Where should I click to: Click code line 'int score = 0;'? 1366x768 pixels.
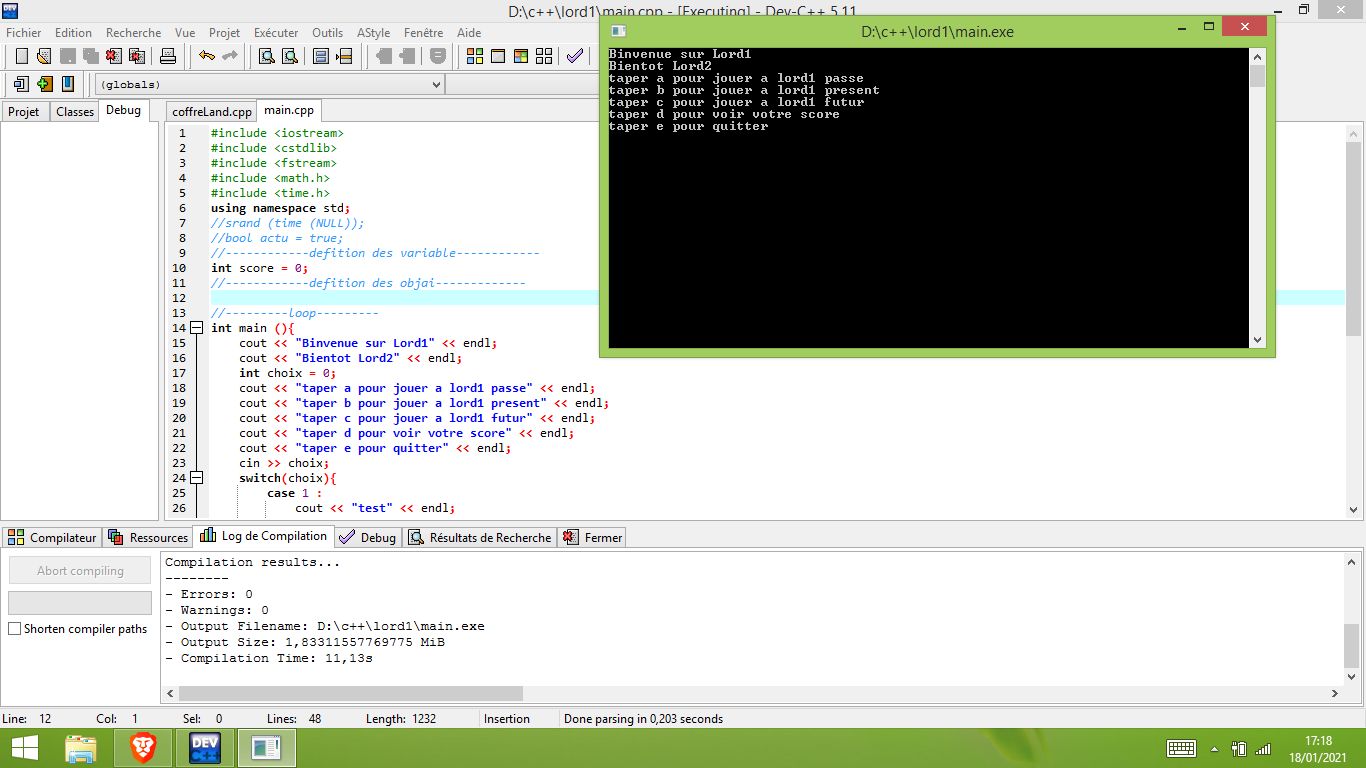tap(260, 268)
